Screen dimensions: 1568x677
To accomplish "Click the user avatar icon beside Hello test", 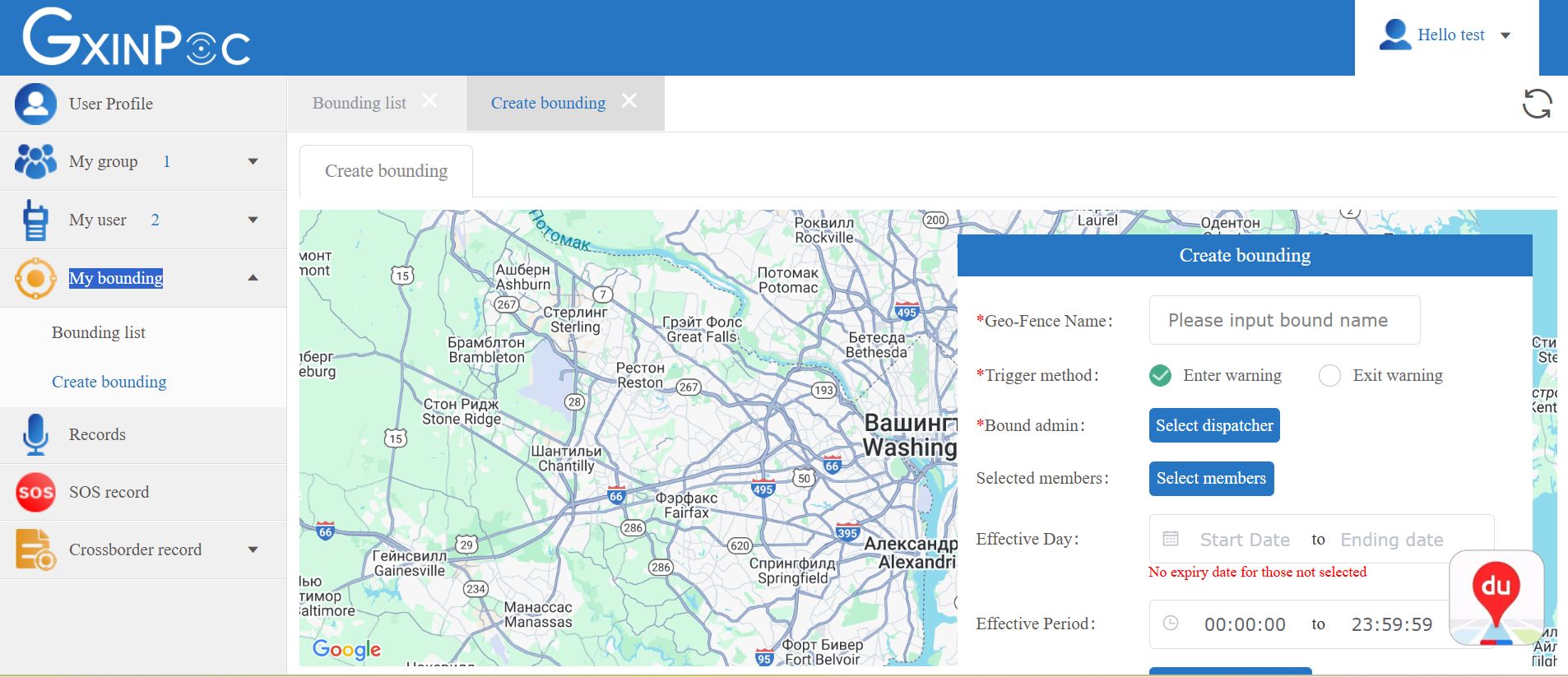I will tap(1394, 35).
